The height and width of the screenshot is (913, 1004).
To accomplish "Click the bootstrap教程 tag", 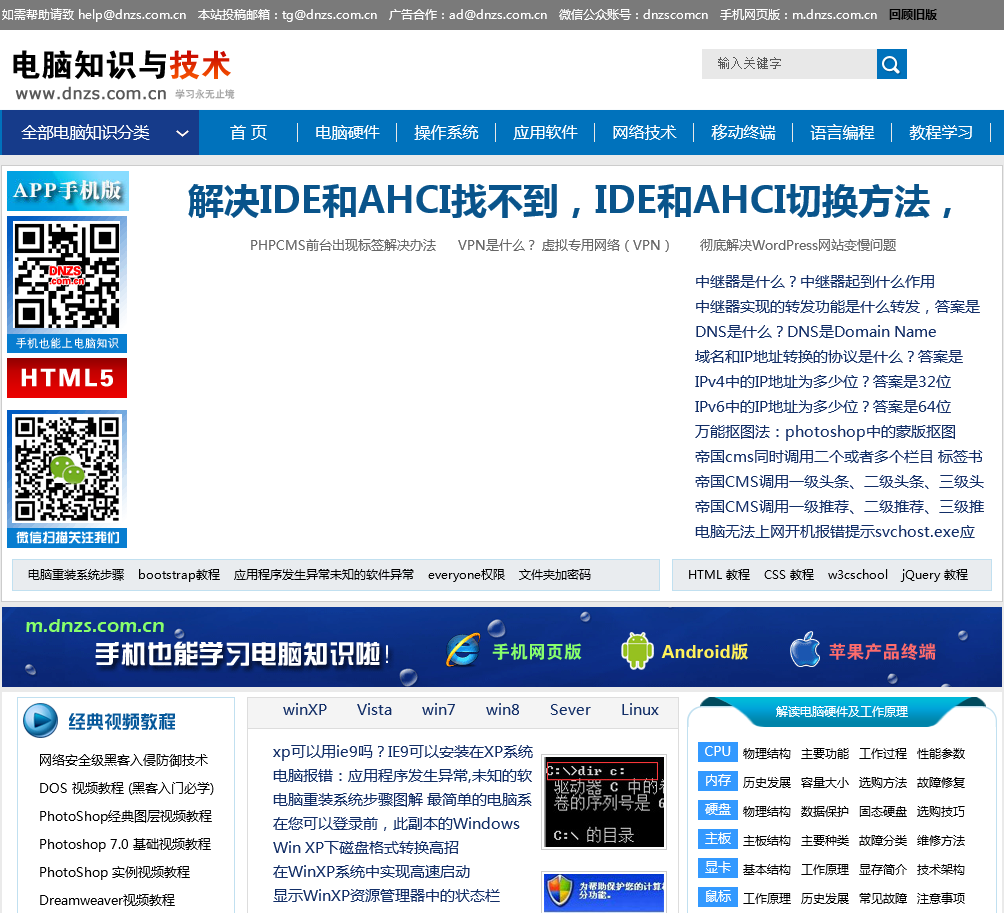I will pos(179,574).
